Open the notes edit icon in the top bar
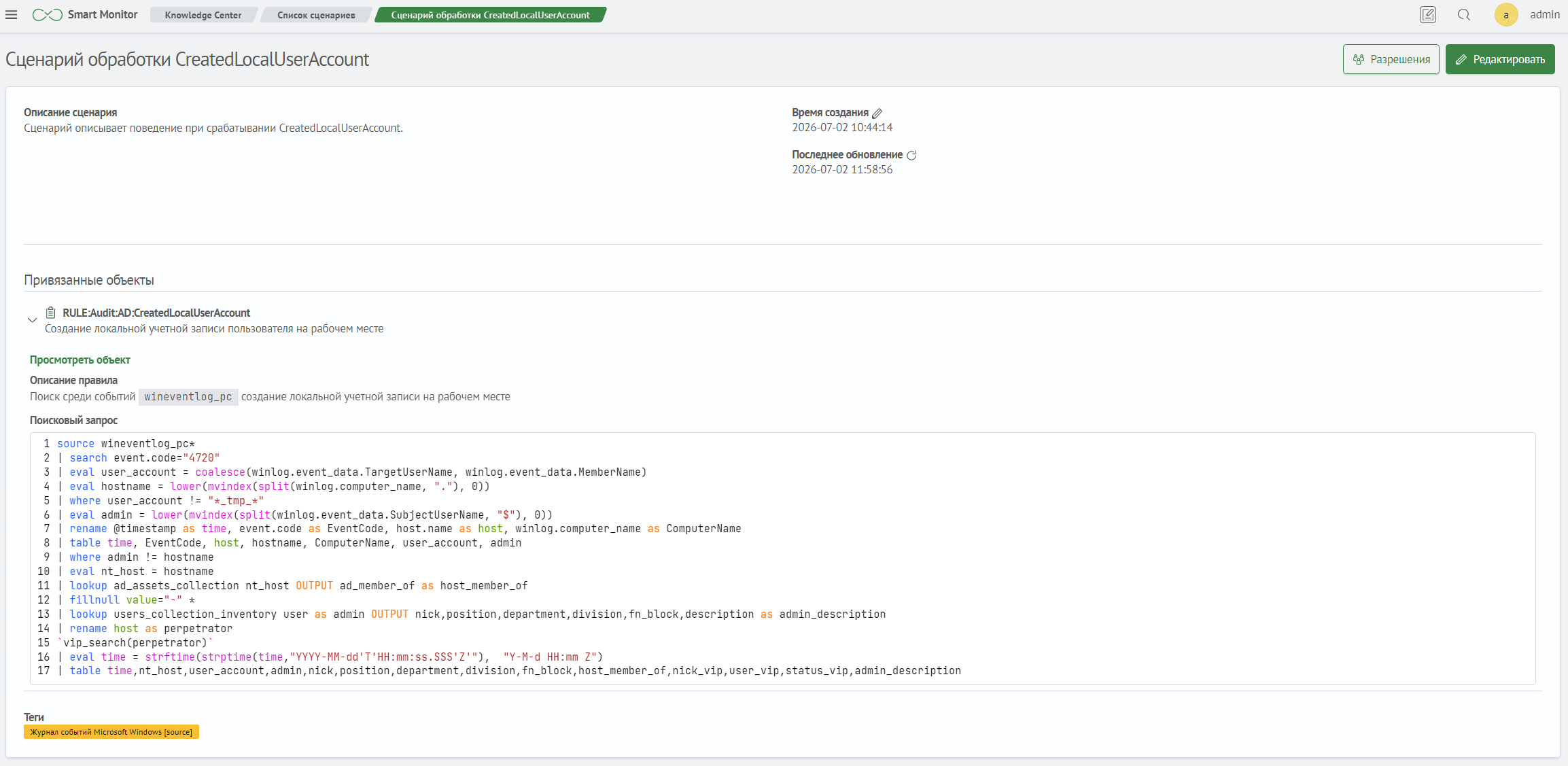Image resolution: width=1568 pixels, height=766 pixels. pyautogui.click(x=1427, y=15)
